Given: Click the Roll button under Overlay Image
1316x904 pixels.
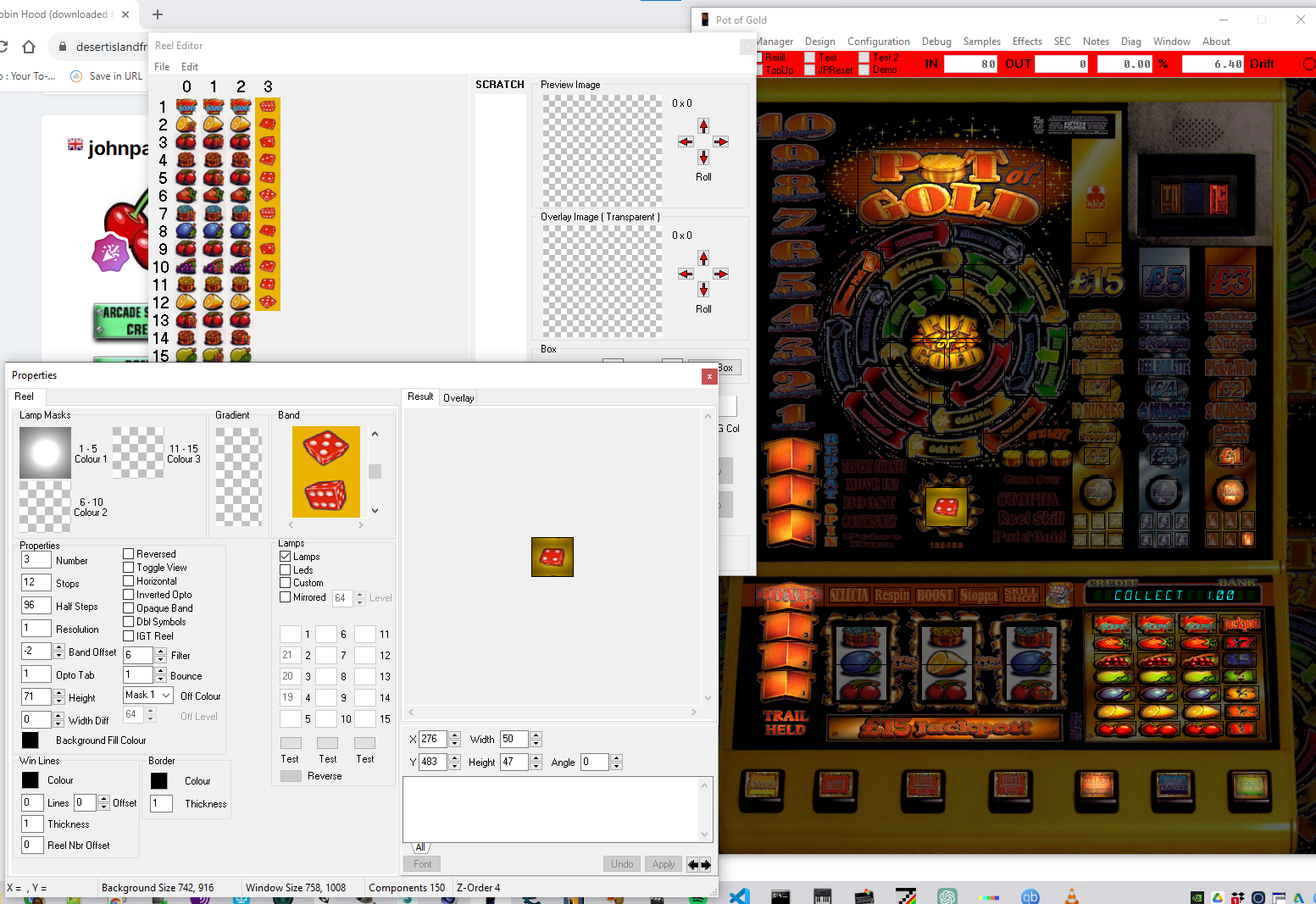Looking at the screenshot, I should click(x=703, y=309).
